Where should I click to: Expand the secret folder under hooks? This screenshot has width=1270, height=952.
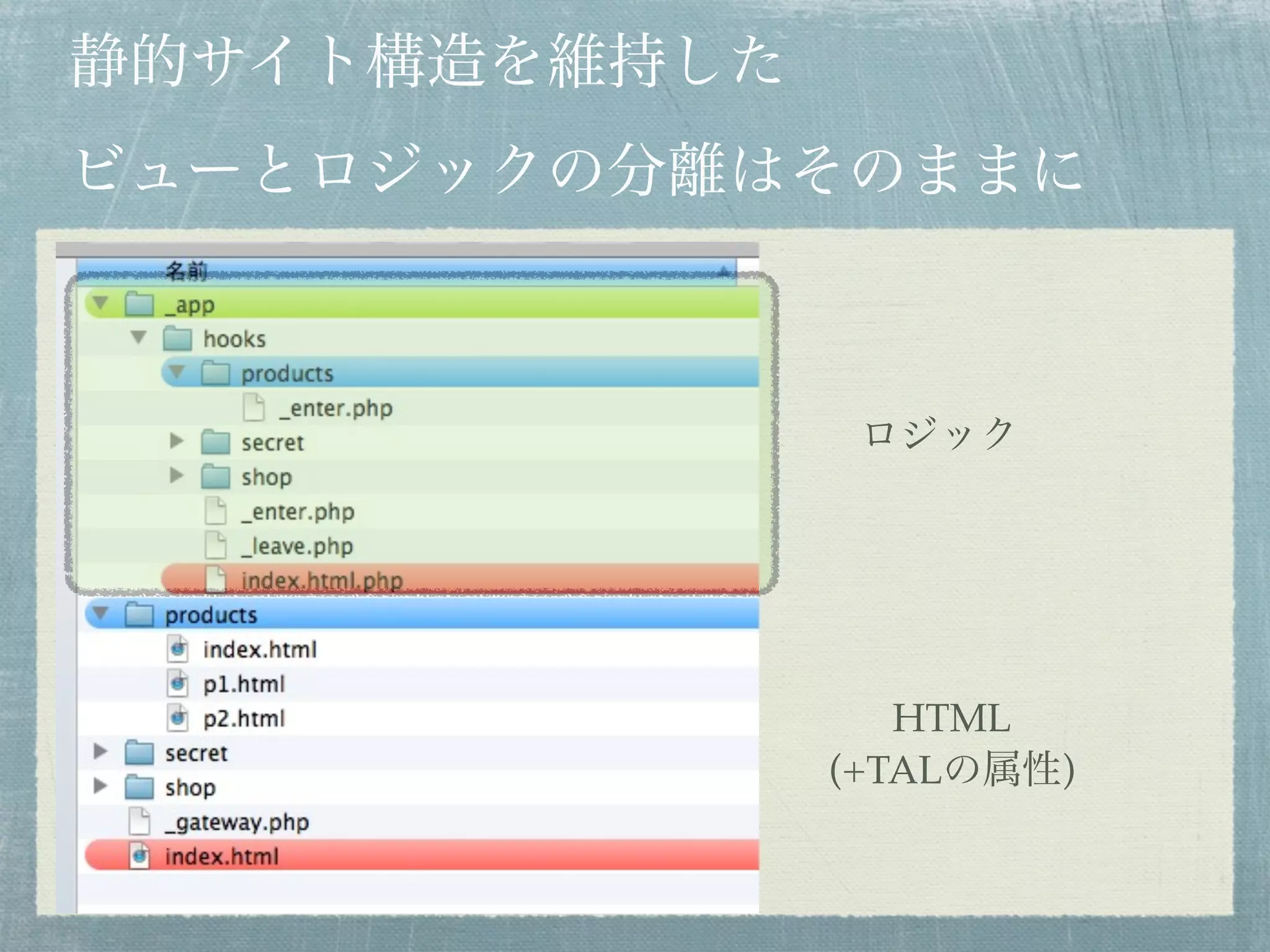(177, 441)
